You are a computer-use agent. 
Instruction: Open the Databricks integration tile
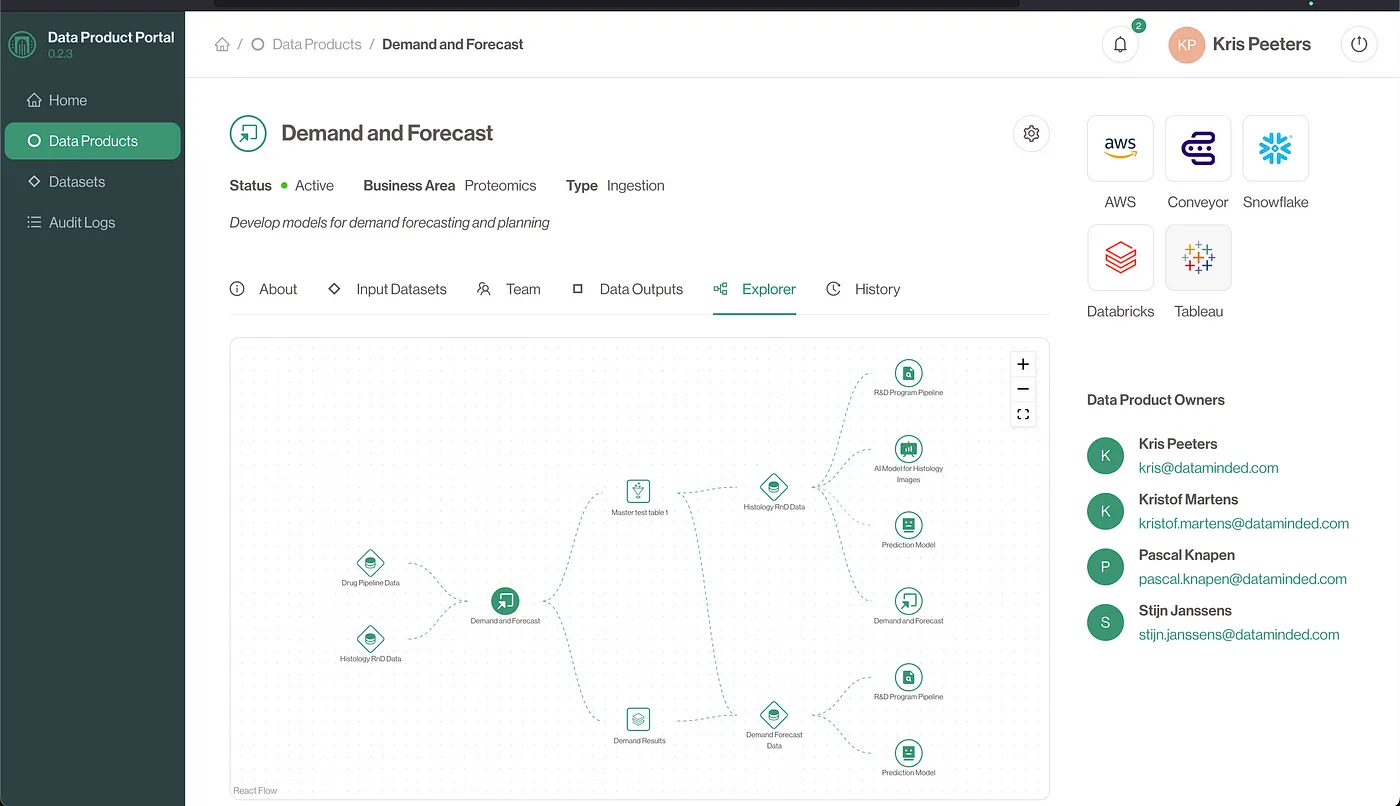click(x=1120, y=257)
